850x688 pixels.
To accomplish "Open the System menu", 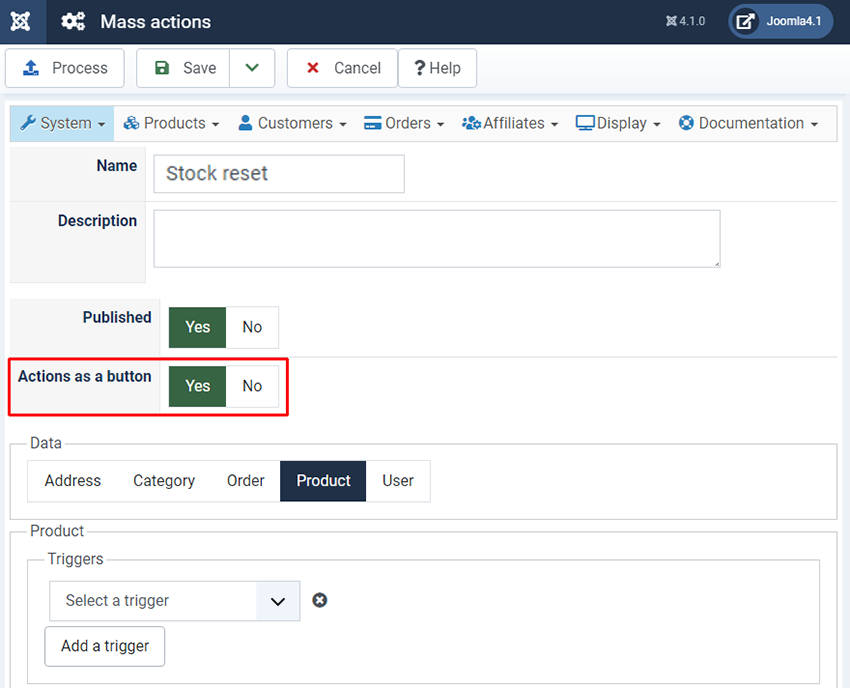I will tap(62, 124).
